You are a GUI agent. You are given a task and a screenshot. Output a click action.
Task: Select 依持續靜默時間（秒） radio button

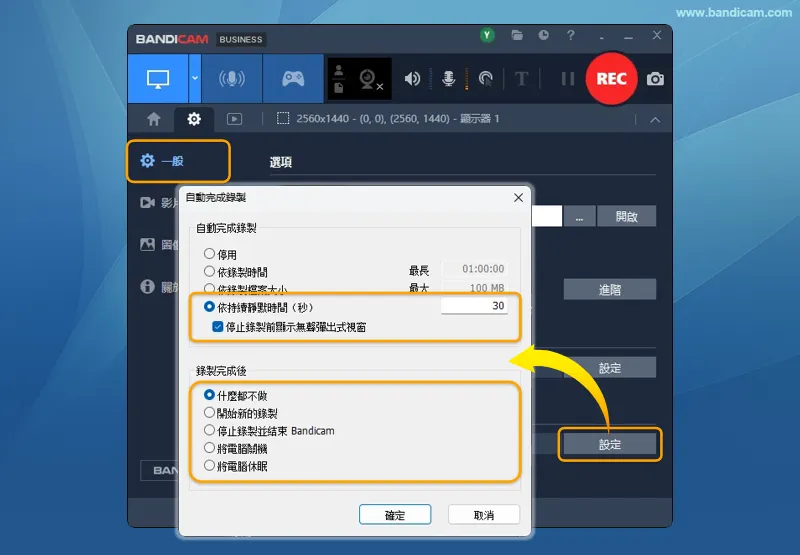(x=209, y=307)
